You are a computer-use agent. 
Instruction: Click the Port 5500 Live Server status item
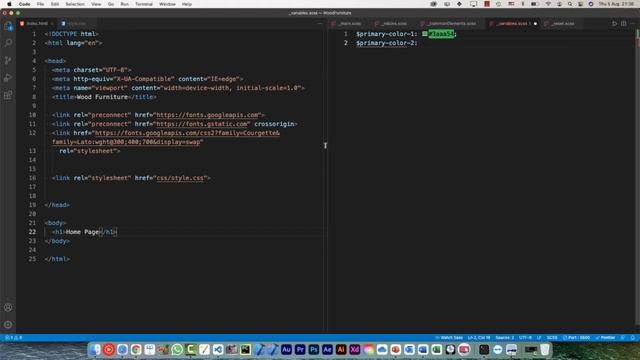click(x=576, y=338)
